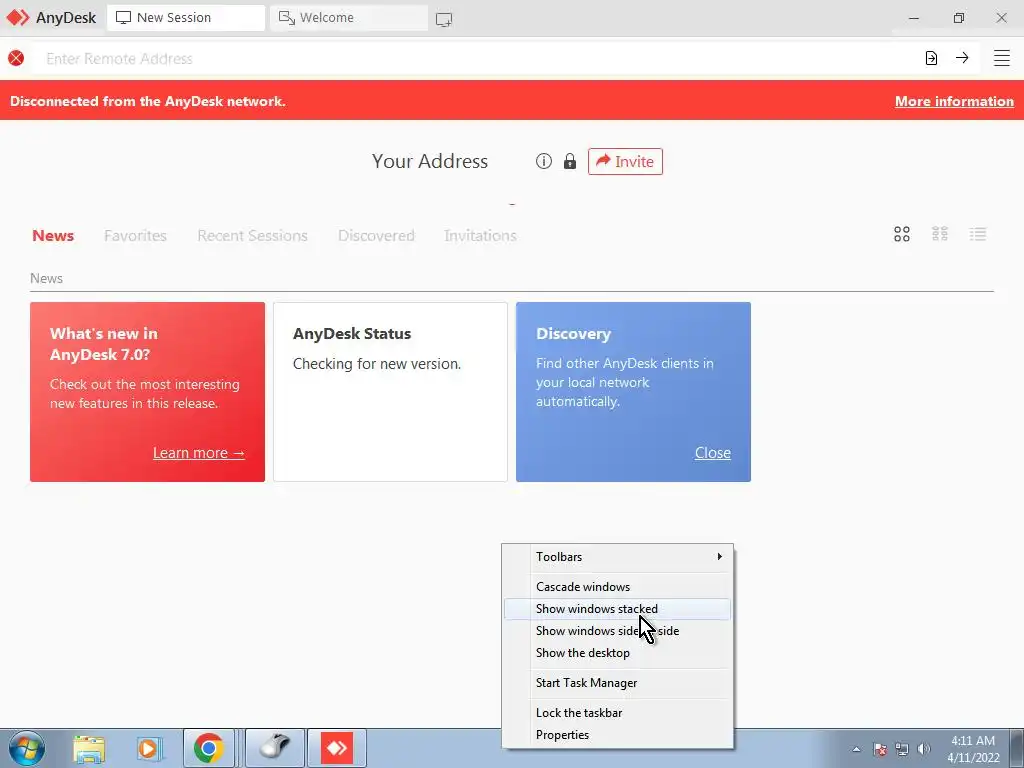
Task: Open a new tab with the plus monitor icon
Action: (x=444, y=19)
